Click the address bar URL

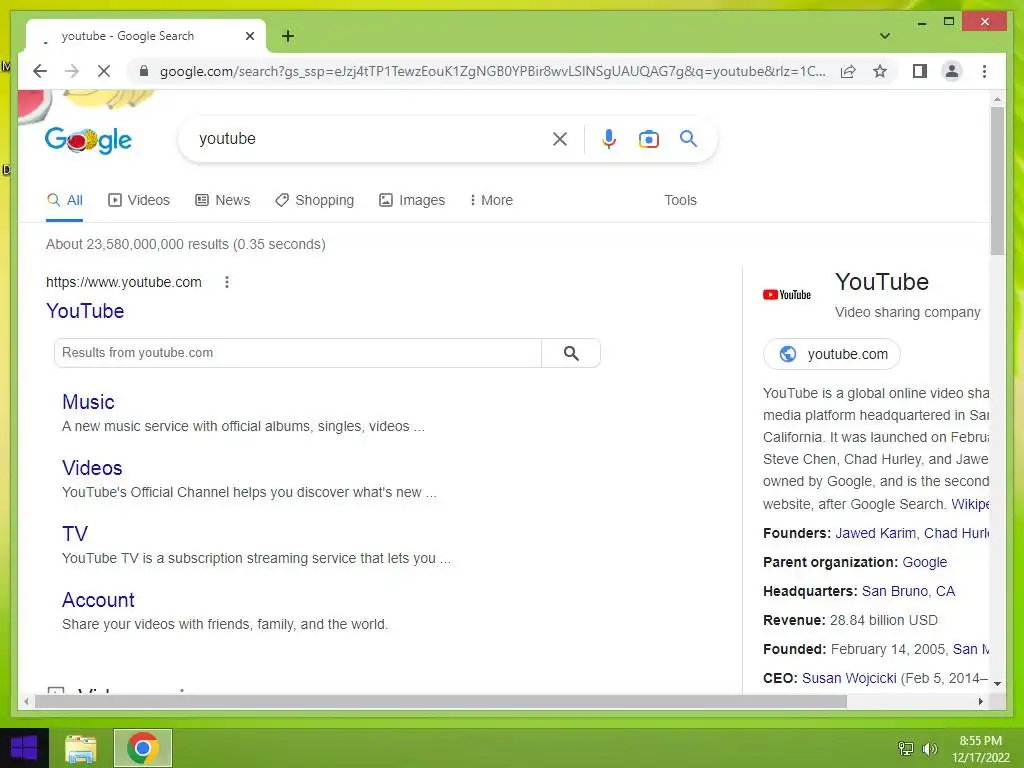coord(492,71)
